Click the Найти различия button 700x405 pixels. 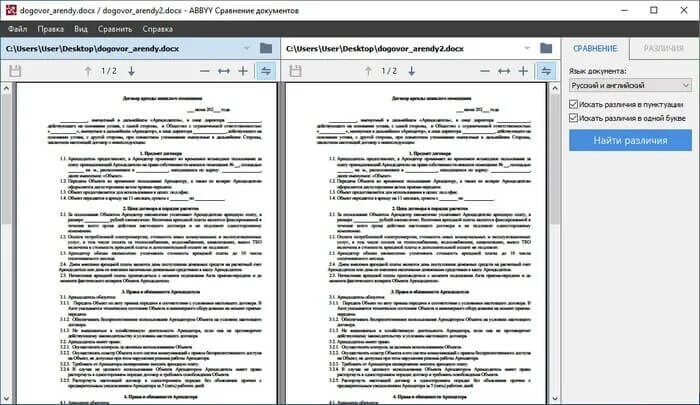[x=630, y=140]
